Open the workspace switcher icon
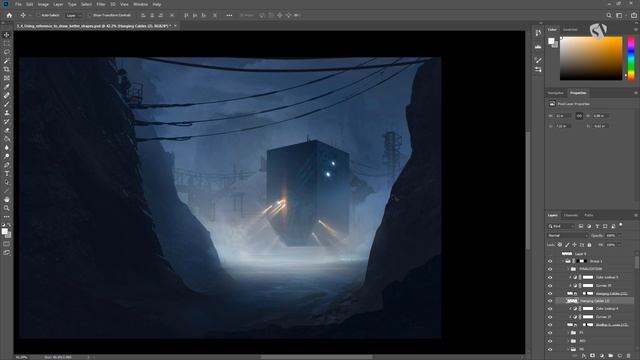This screenshot has width=640, height=360. pyautogui.click(x=619, y=15)
